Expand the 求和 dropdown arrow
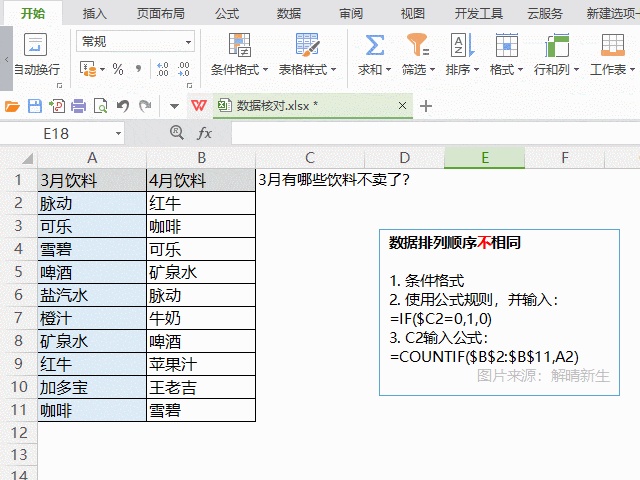This screenshot has height=480, width=640. (x=388, y=70)
